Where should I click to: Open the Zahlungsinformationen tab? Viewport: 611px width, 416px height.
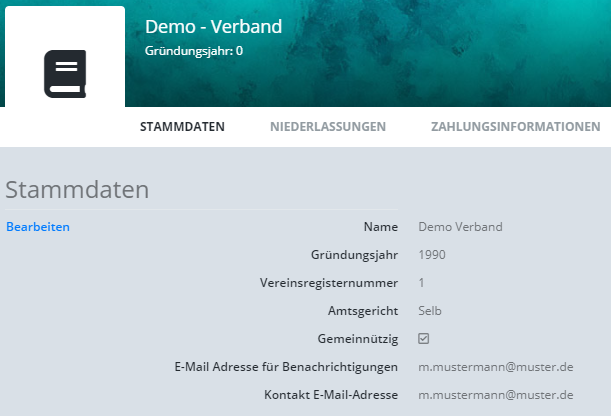[516, 127]
